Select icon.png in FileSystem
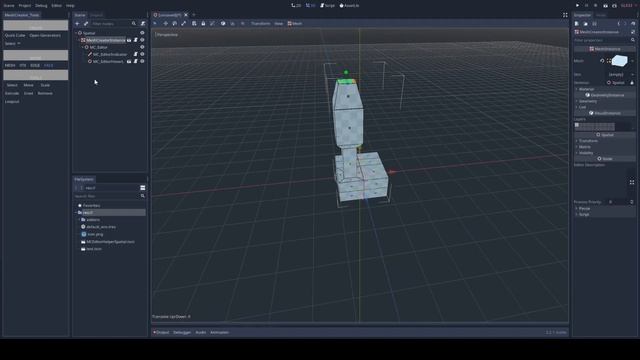This screenshot has height=360, width=640. click(x=95, y=234)
